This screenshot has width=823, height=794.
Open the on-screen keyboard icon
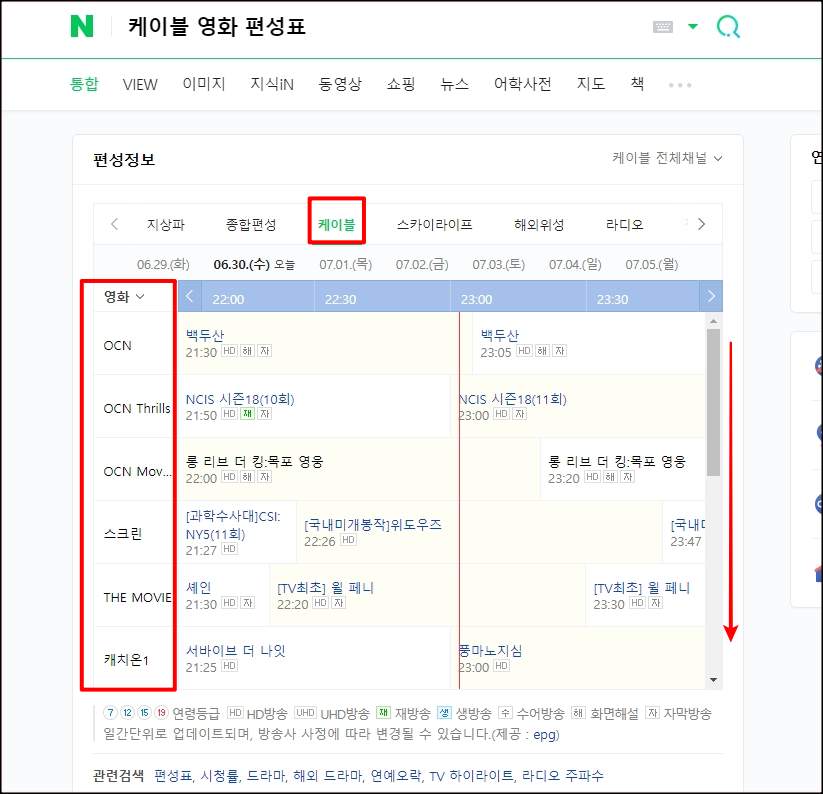pyautogui.click(x=662, y=27)
